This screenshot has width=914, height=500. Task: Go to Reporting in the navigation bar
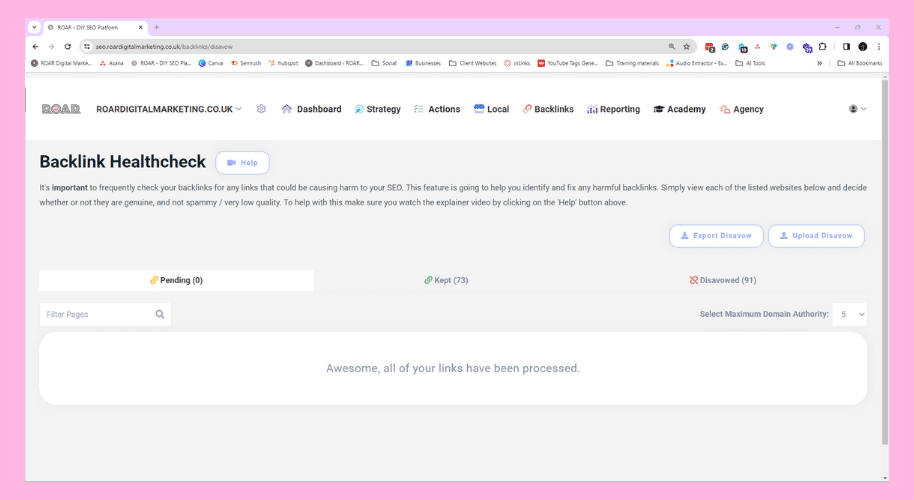(x=613, y=109)
